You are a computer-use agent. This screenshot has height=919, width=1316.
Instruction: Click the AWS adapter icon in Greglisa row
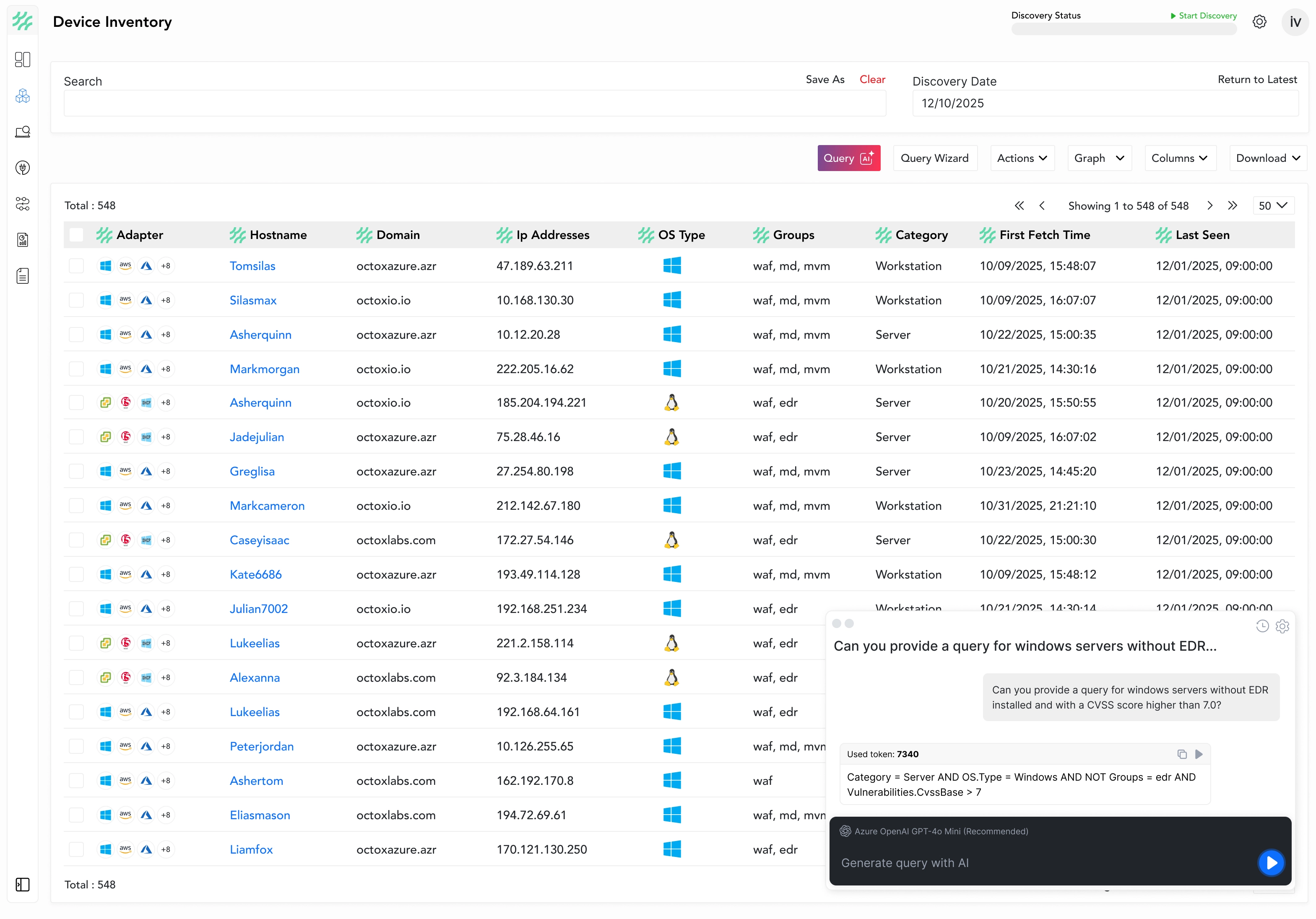(x=125, y=471)
